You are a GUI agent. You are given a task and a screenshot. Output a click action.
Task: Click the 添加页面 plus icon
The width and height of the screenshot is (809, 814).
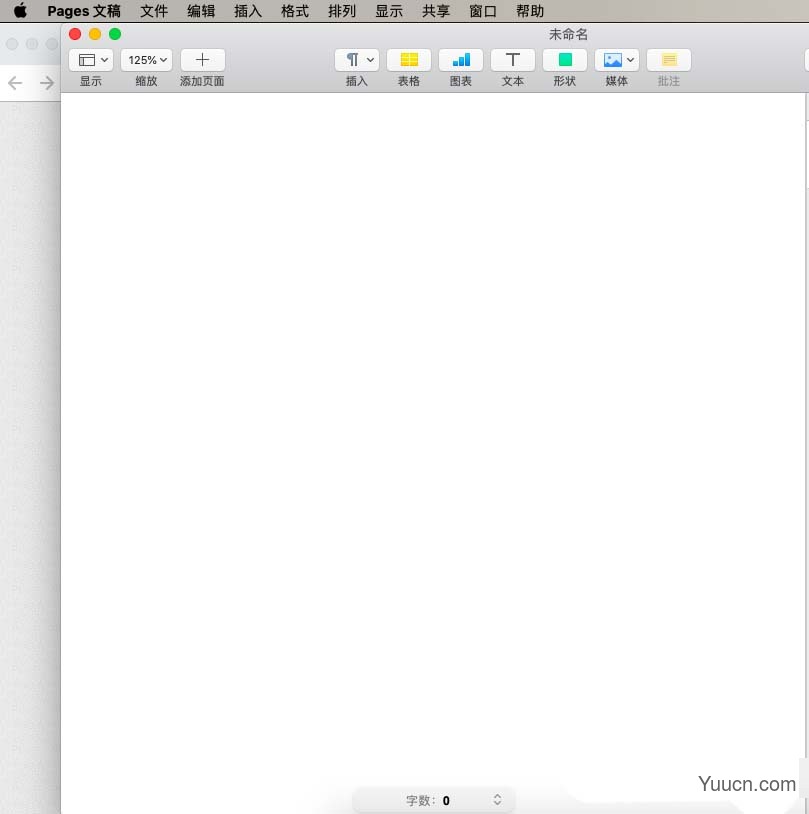[203, 60]
